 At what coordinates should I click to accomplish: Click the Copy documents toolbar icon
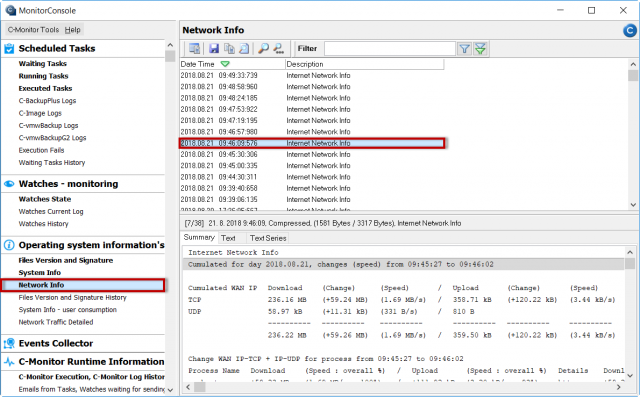pos(229,49)
